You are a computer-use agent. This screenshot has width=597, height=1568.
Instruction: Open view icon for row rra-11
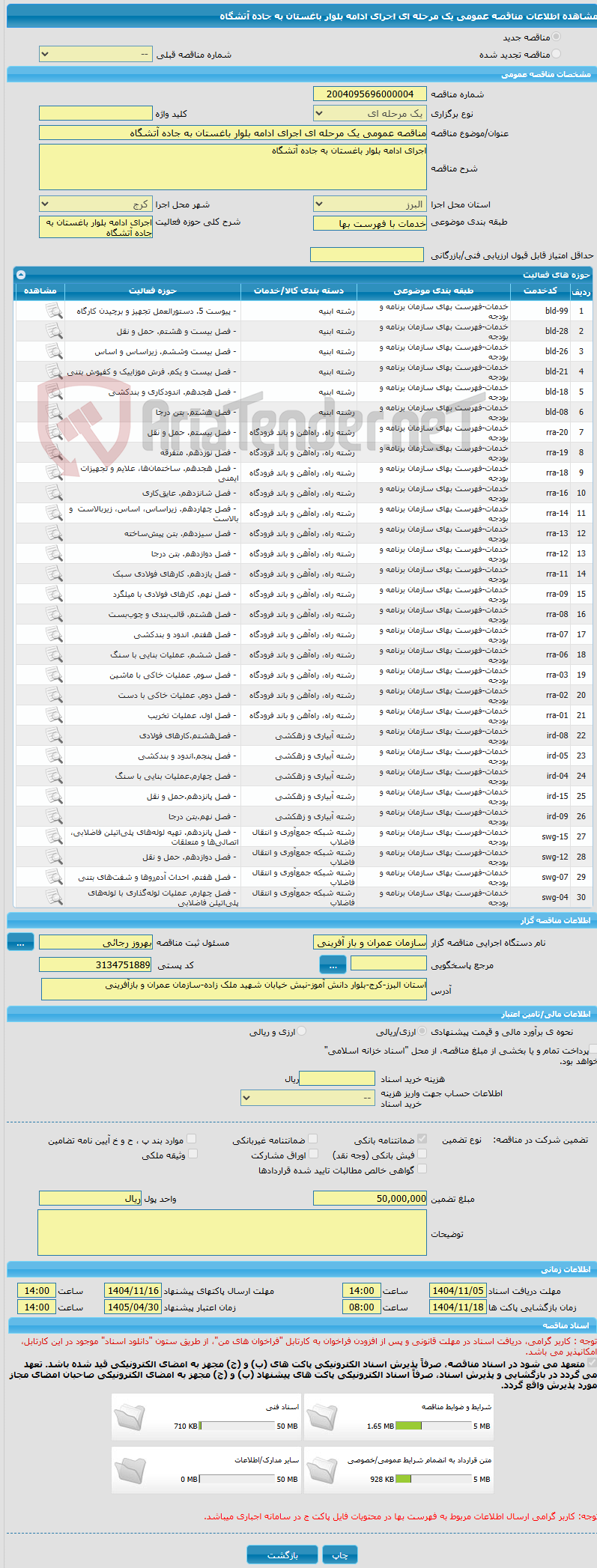(x=54, y=574)
